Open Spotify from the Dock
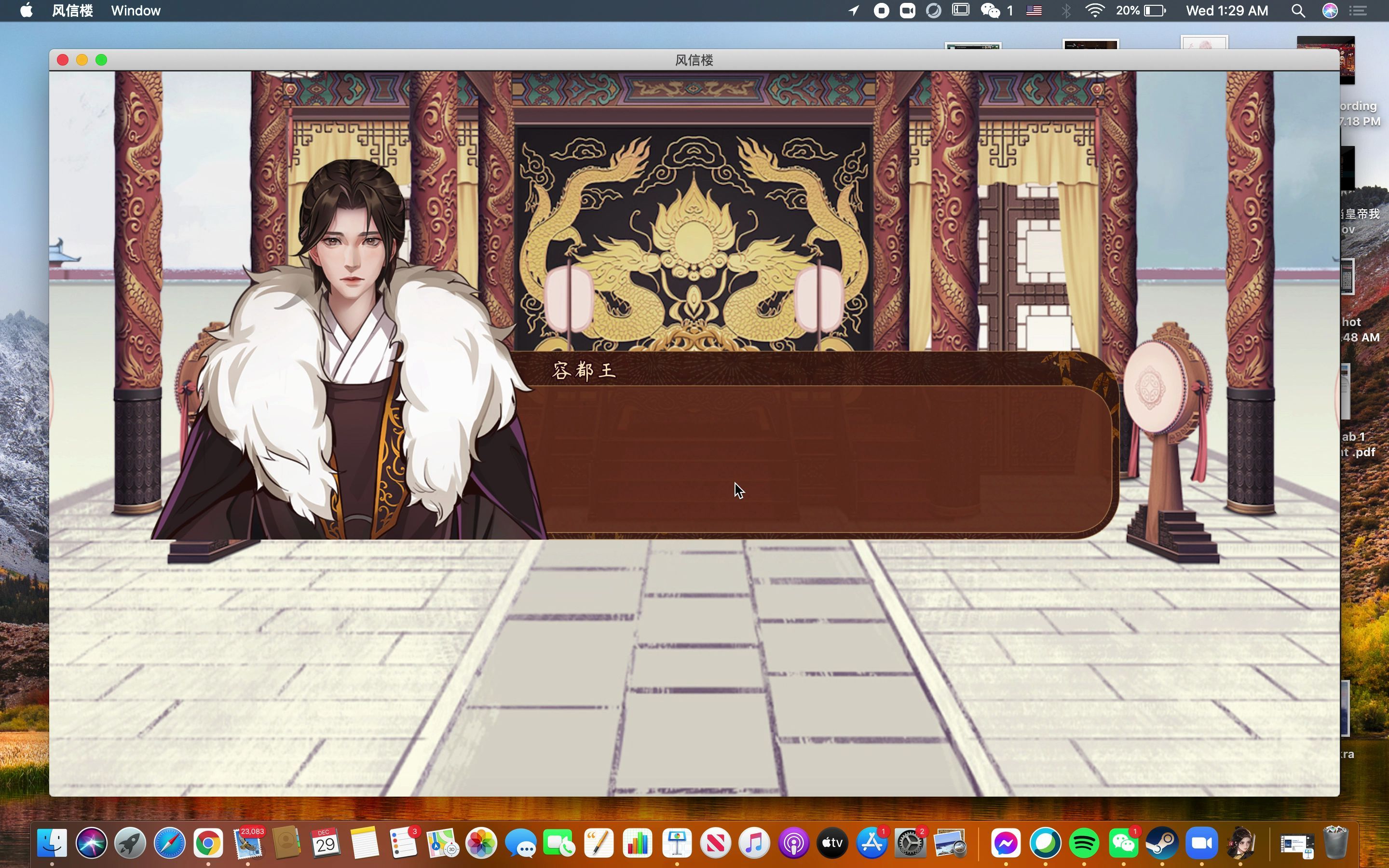 click(1084, 843)
